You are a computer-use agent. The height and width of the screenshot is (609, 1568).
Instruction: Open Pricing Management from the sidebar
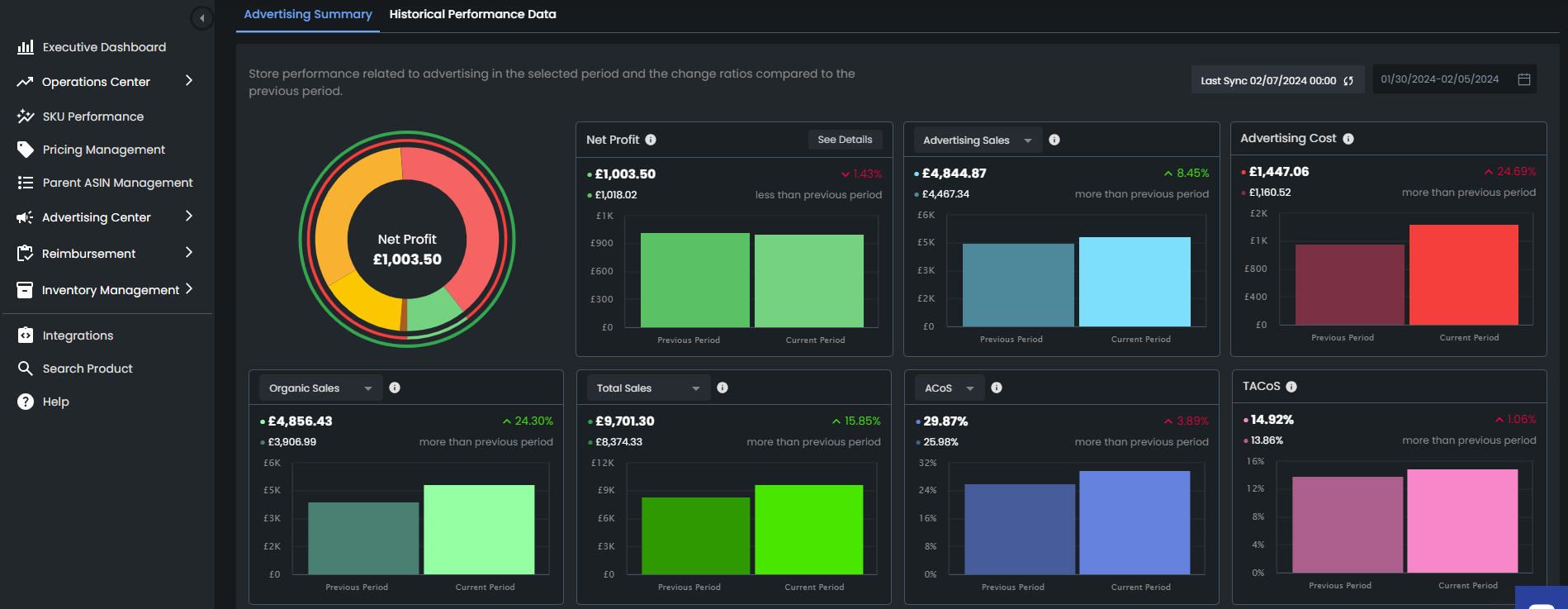(x=103, y=150)
